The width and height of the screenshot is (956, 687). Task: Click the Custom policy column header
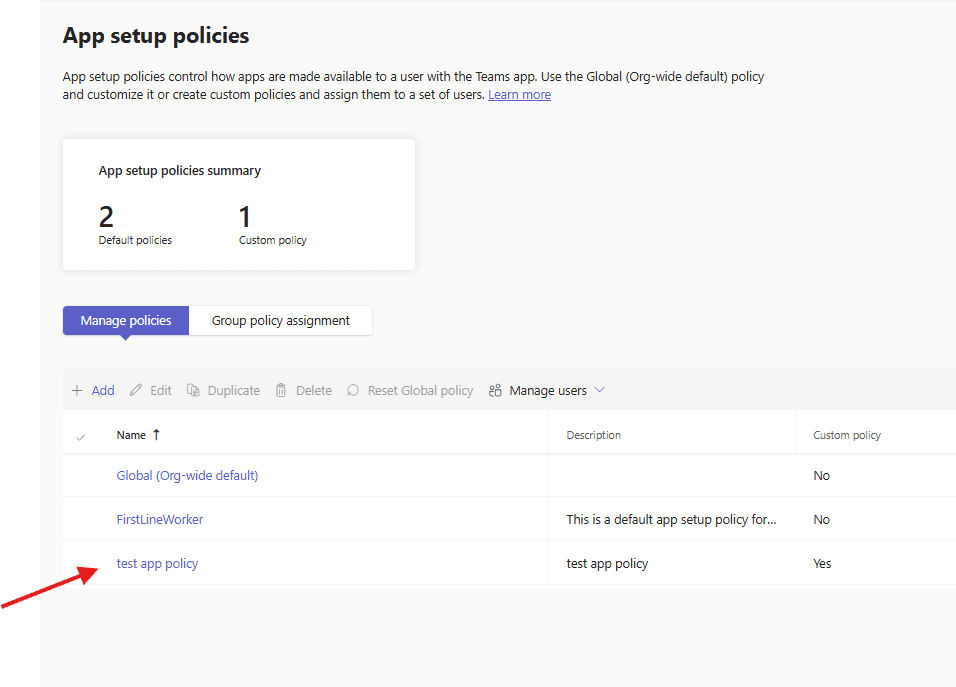846,435
